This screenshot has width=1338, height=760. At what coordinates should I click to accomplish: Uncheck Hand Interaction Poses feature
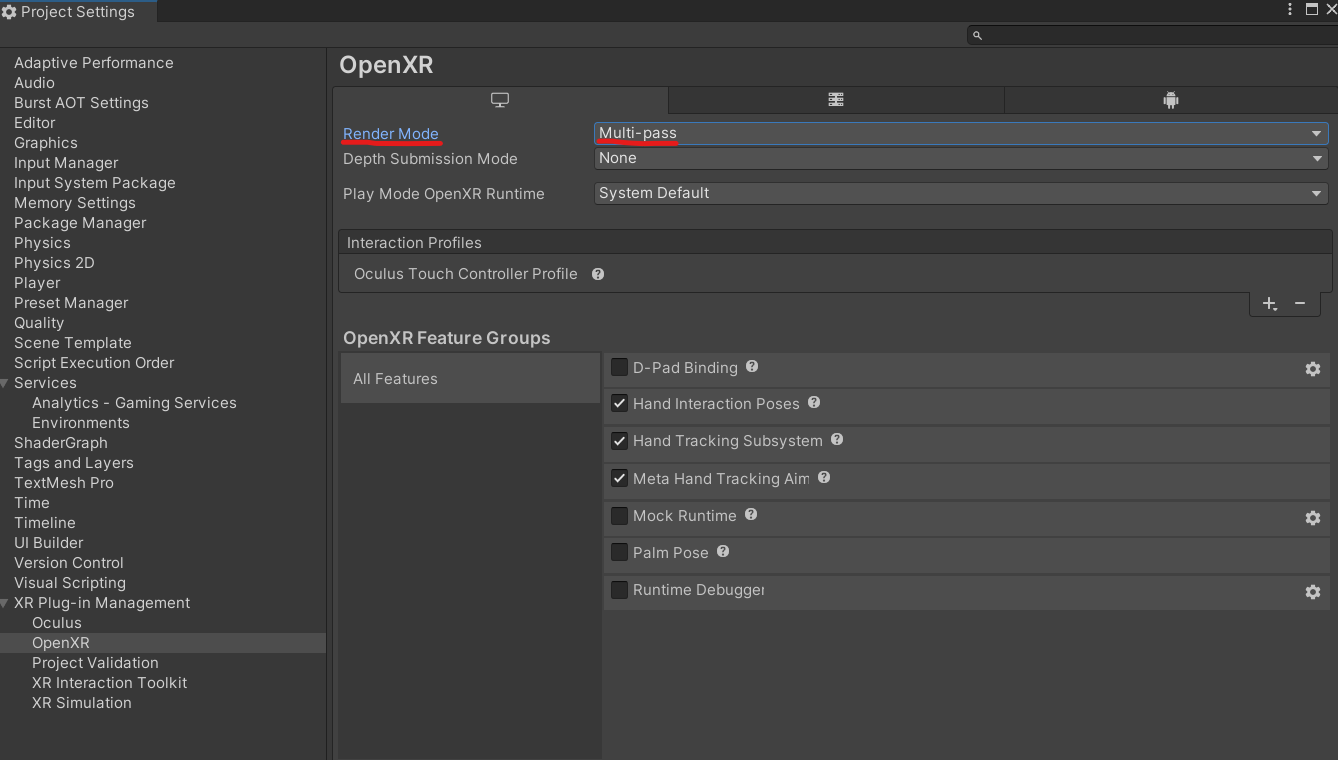[x=619, y=404]
